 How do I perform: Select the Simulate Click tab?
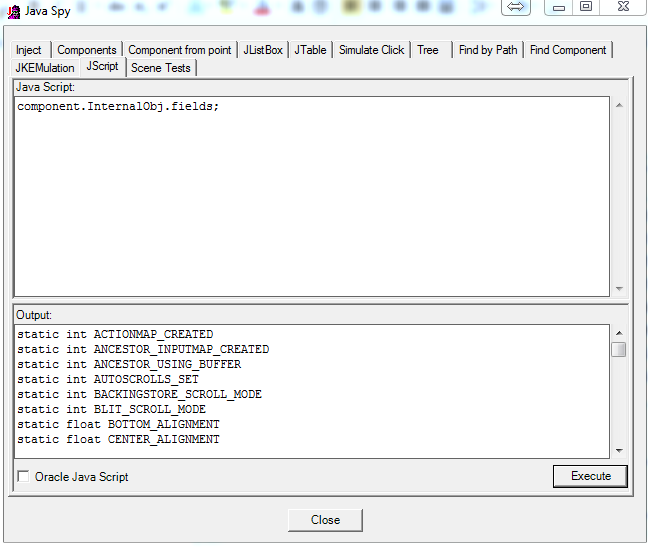click(371, 50)
